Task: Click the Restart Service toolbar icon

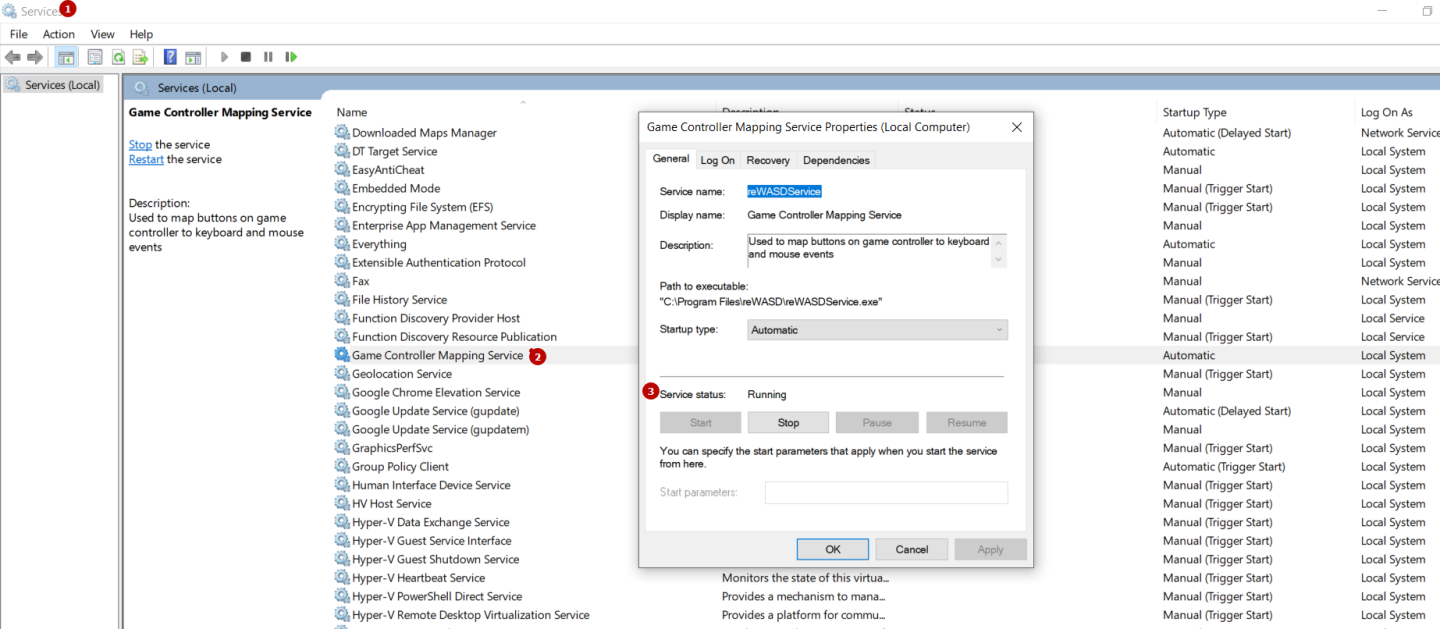Action: pyautogui.click(x=291, y=57)
